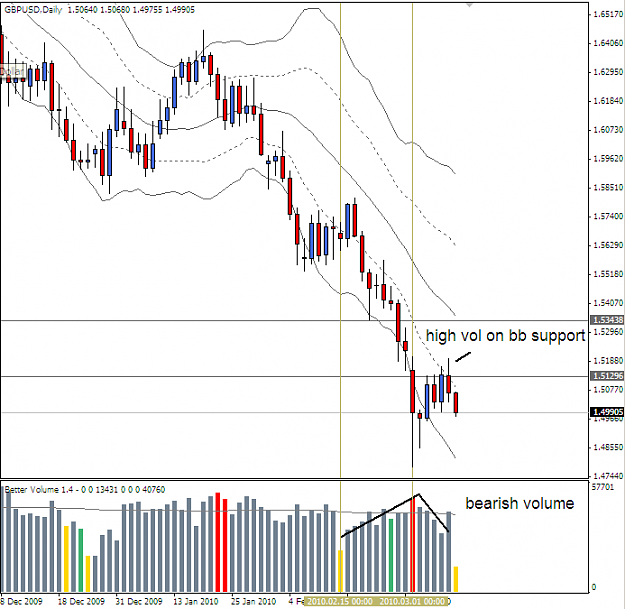Click price scale value 1.56290
The width and height of the screenshot is (625, 609).
[x=608, y=245]
